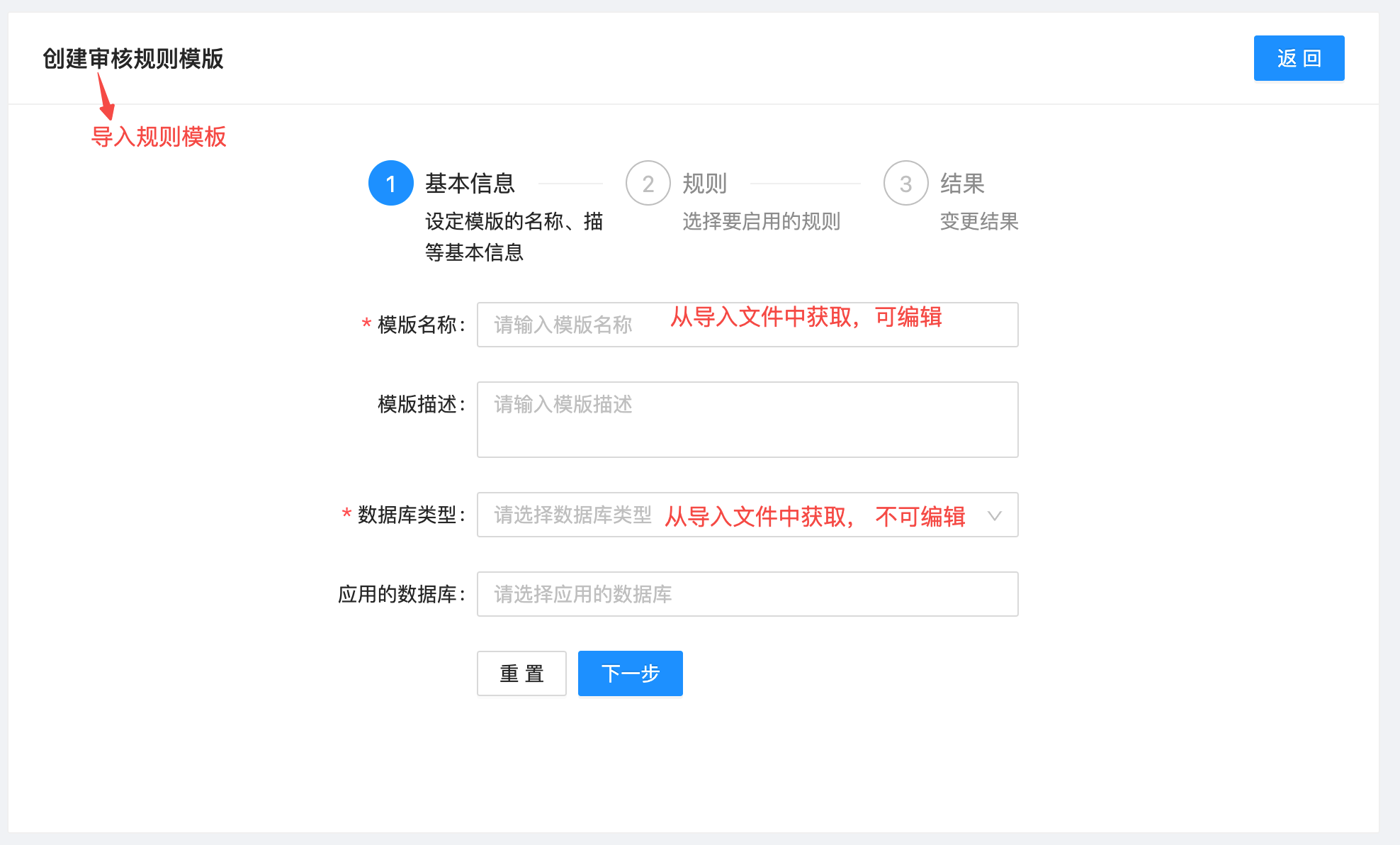Select the 规则 step
This screenshot has height=845, width=1400.
(x=705, y=183)
